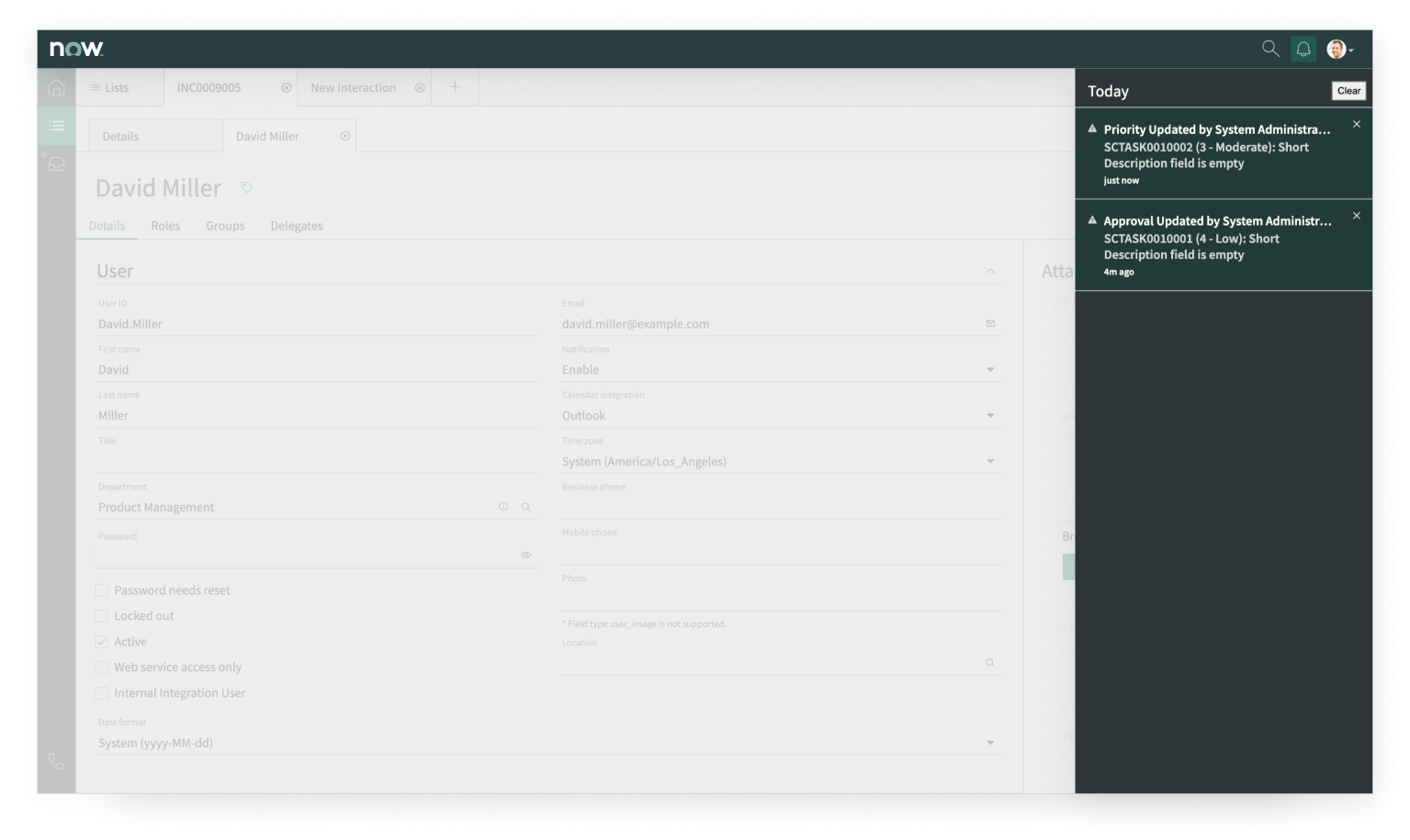The image size is (1410, 840).
Task: Open the Groups tab
Action: pyautogui.click(x=225, y=226)
